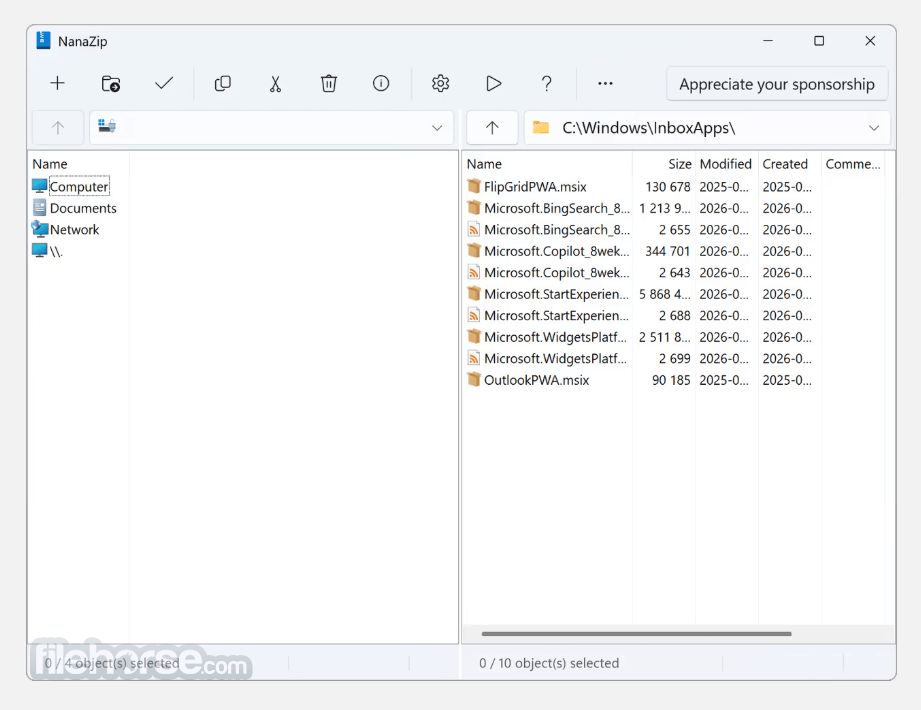Click the NanaZip app icon in title bar
This screenshot has width=921, height=710.
pos(43,41)
